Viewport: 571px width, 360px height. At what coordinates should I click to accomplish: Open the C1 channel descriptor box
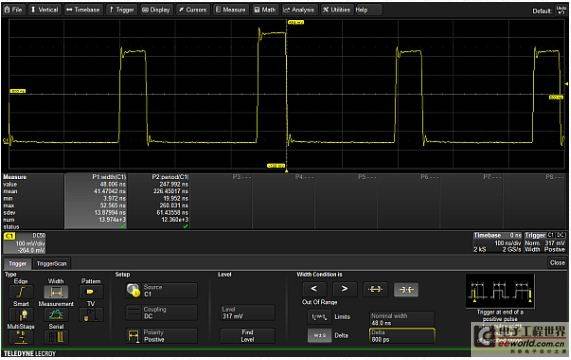tap(24, 243)
